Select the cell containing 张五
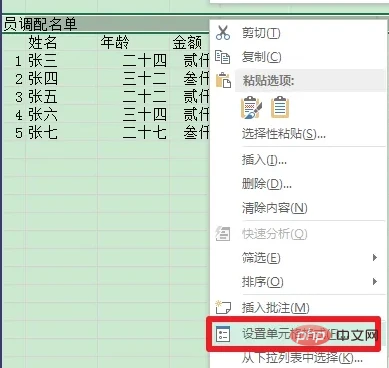 click(61, 97)
